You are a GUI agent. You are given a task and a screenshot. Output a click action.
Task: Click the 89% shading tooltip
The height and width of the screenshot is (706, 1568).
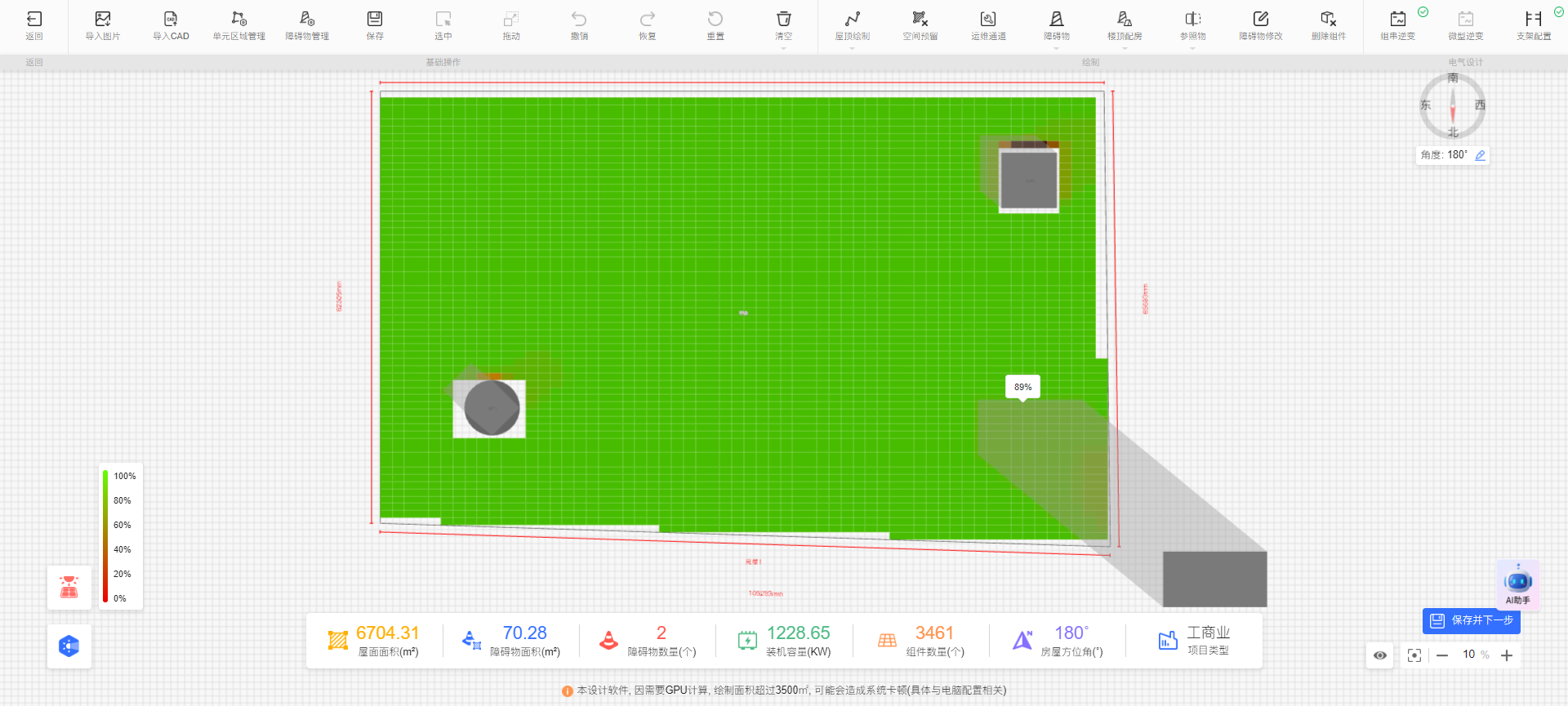1022,387
